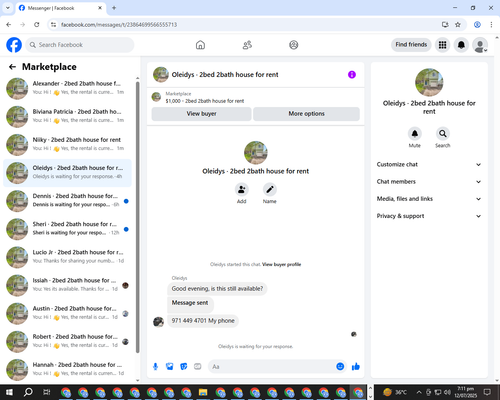500x400 pixels.
Task: Choose a GIF icon
Action: click(198, 367)
